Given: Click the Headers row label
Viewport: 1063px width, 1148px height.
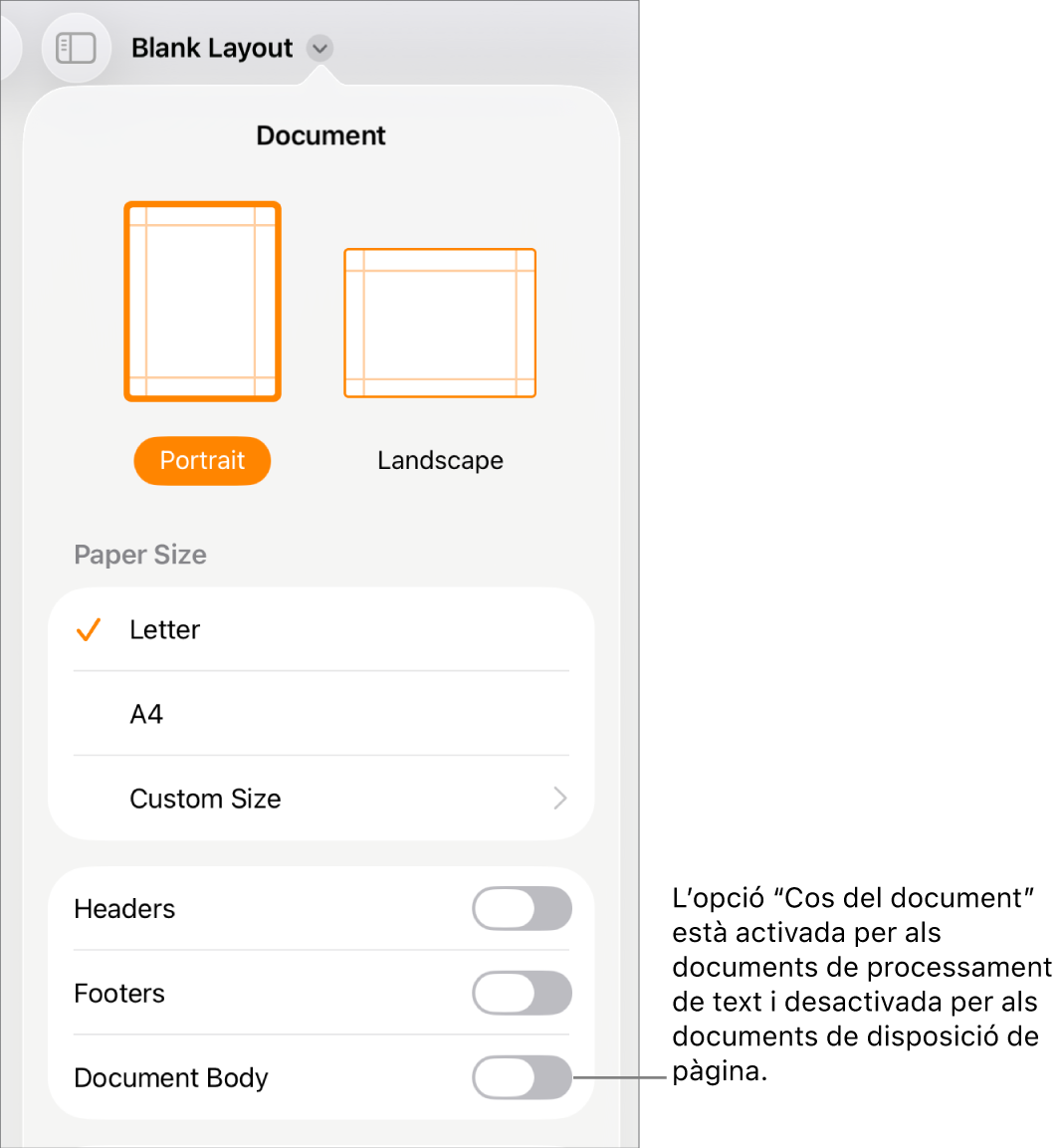Looking at the screenshot, I should tap(124, 909).
